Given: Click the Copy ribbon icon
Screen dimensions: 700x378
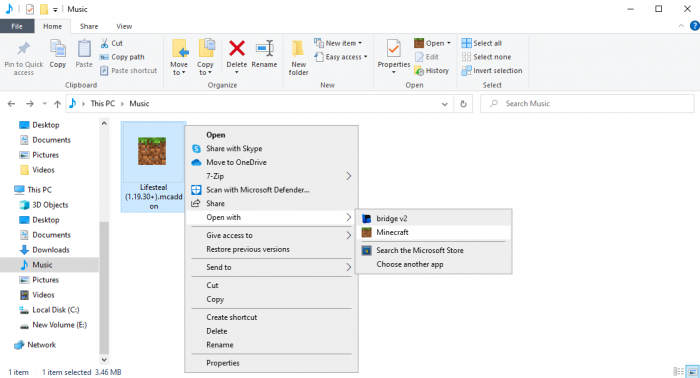Looking at the screenshot, I should 58,48.
